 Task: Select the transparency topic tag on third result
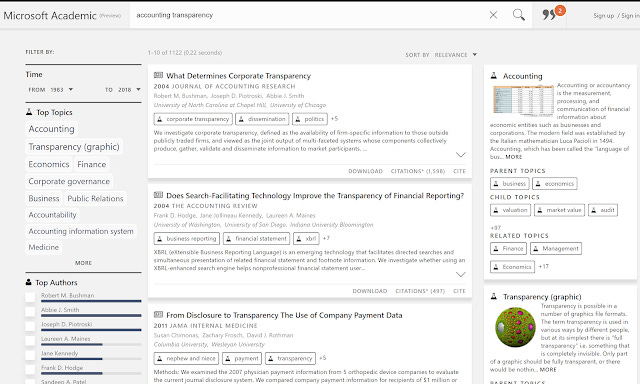coord(290,359)
